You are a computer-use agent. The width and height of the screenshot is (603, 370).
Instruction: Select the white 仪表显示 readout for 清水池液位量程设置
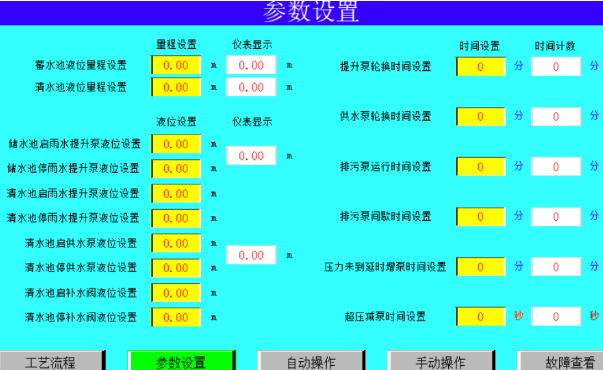[251, 87]
